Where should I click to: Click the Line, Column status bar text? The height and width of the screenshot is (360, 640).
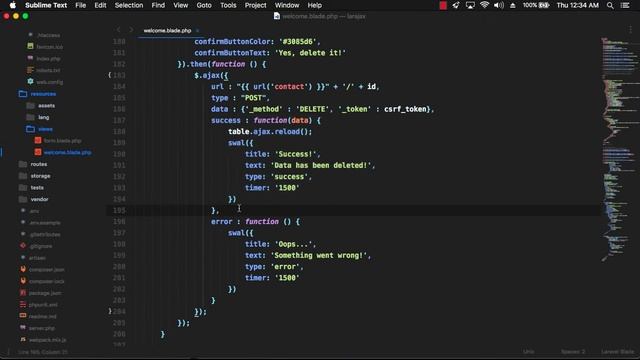[42, 352]
